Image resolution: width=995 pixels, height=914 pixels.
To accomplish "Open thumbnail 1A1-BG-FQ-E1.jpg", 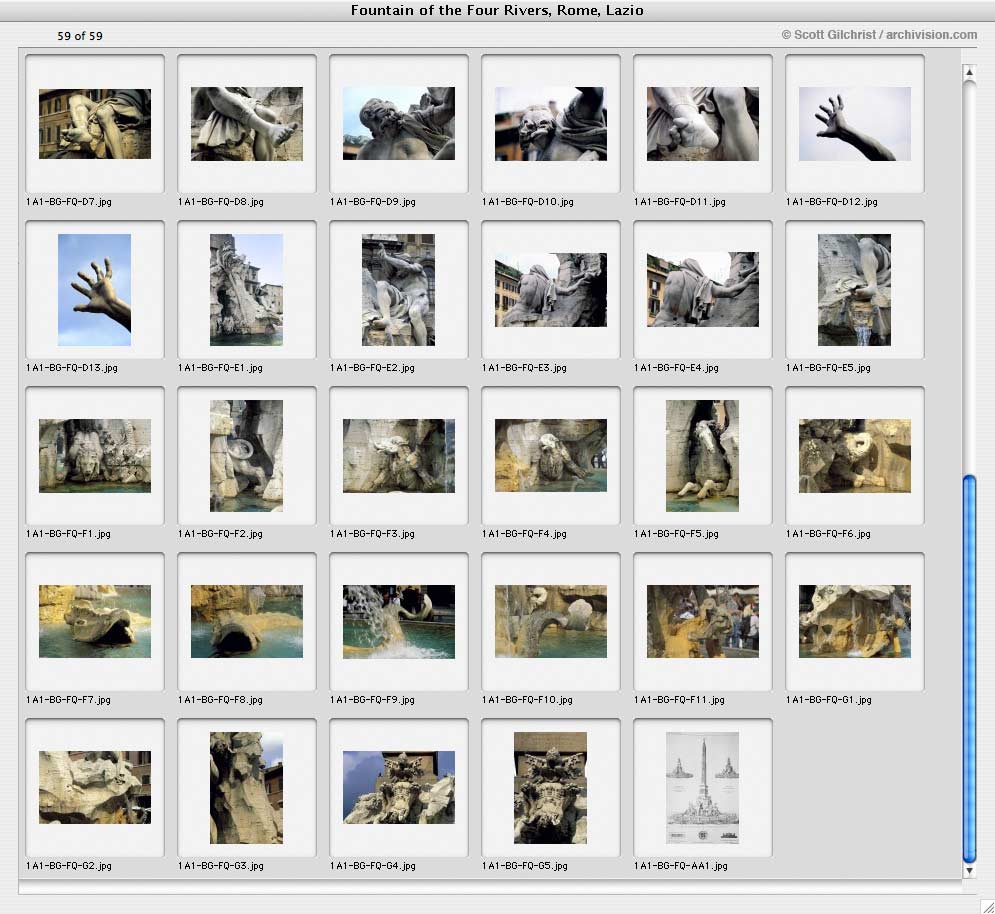I will pyautogui.click(x=246, y=290).
